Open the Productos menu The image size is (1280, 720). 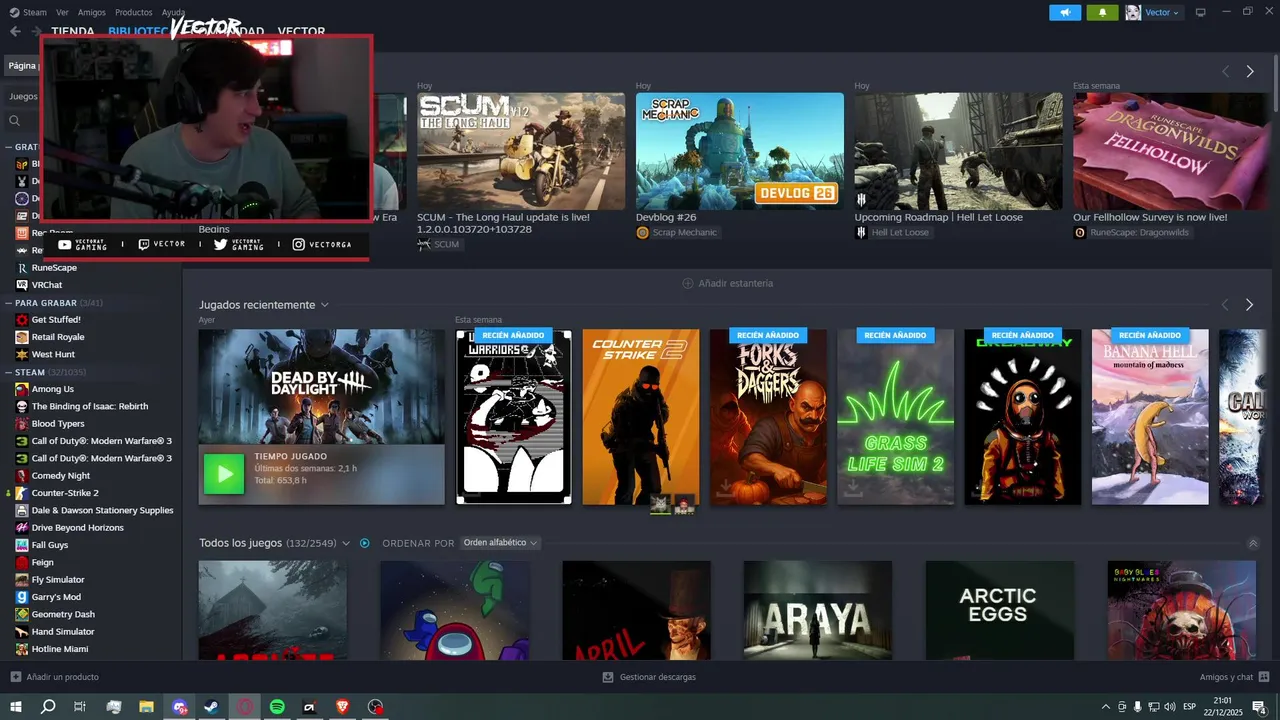pos(133,12)
